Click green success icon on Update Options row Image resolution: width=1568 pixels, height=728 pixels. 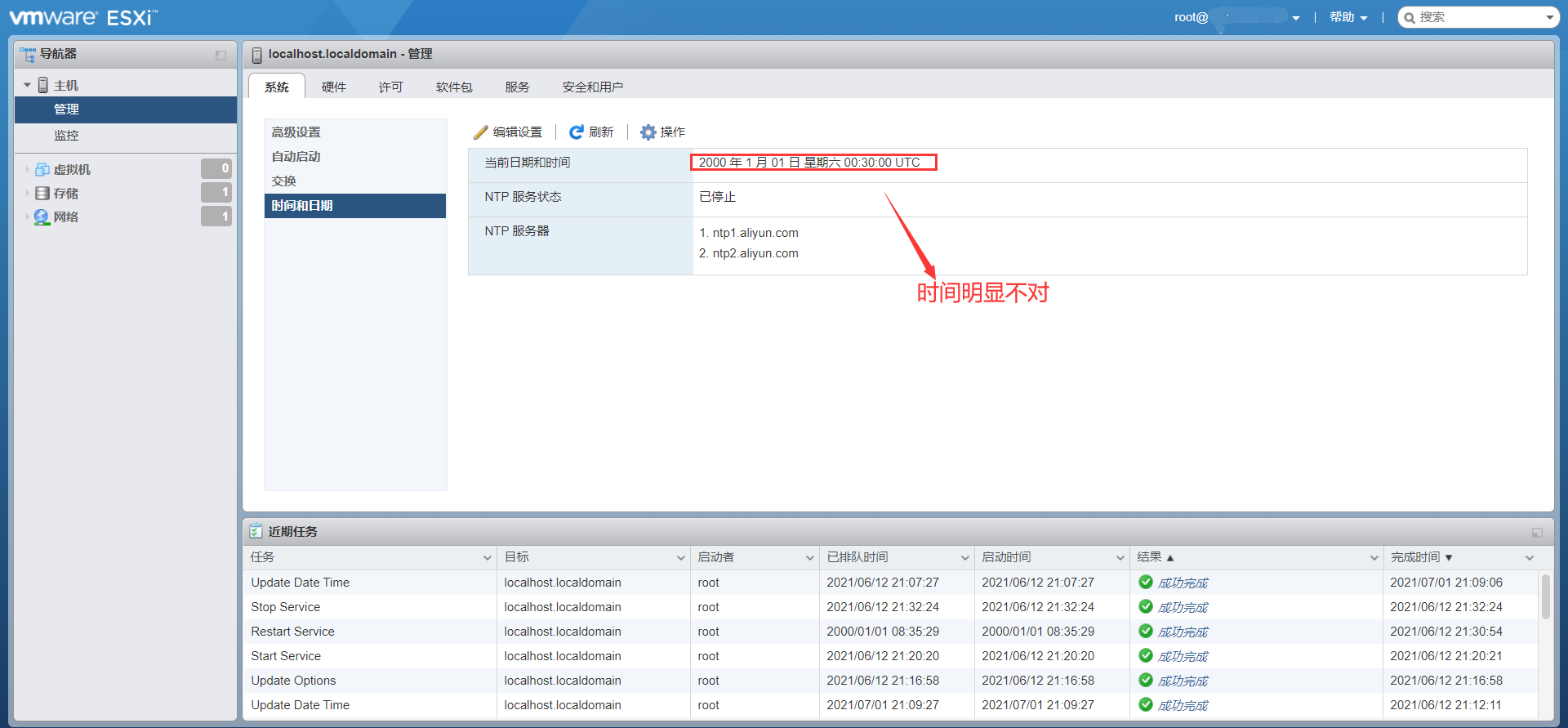click(x=1146, y=680)
